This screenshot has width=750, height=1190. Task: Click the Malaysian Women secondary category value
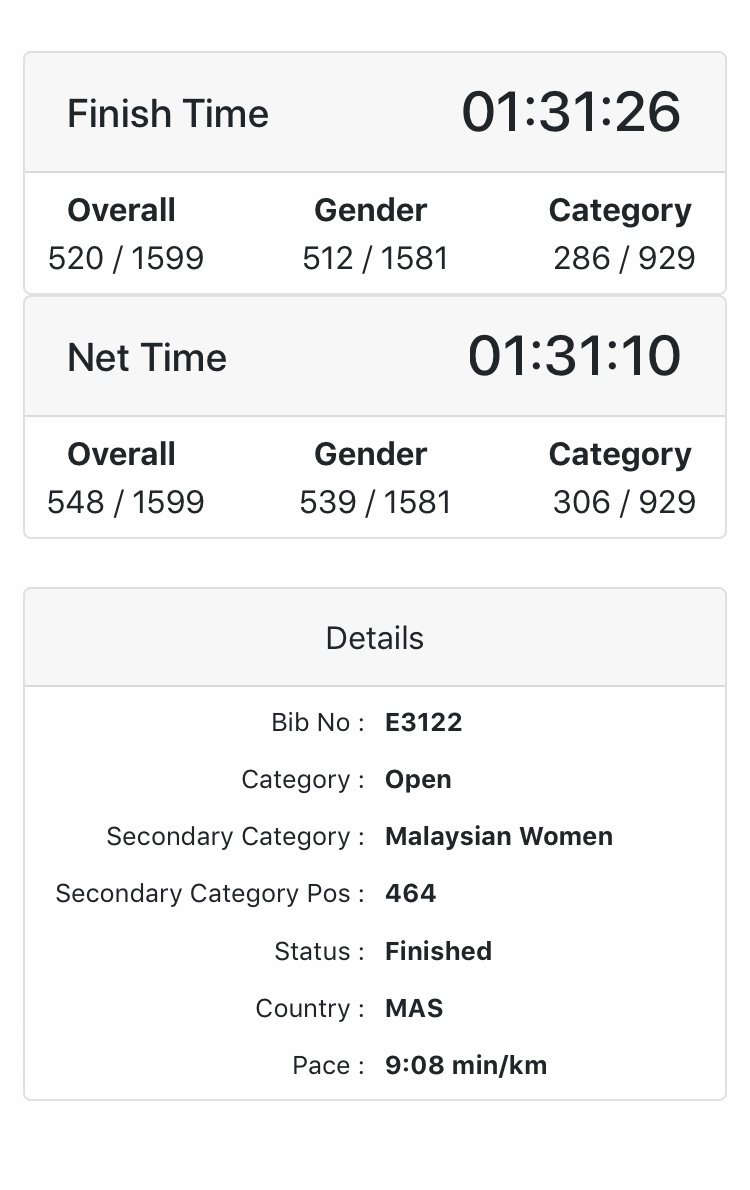click(x=499, y=836)
